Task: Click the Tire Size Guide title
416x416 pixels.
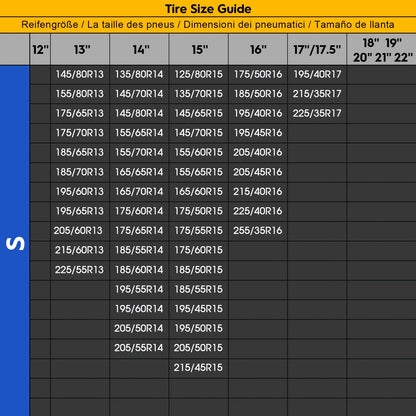Action: (x=208, y=9)
